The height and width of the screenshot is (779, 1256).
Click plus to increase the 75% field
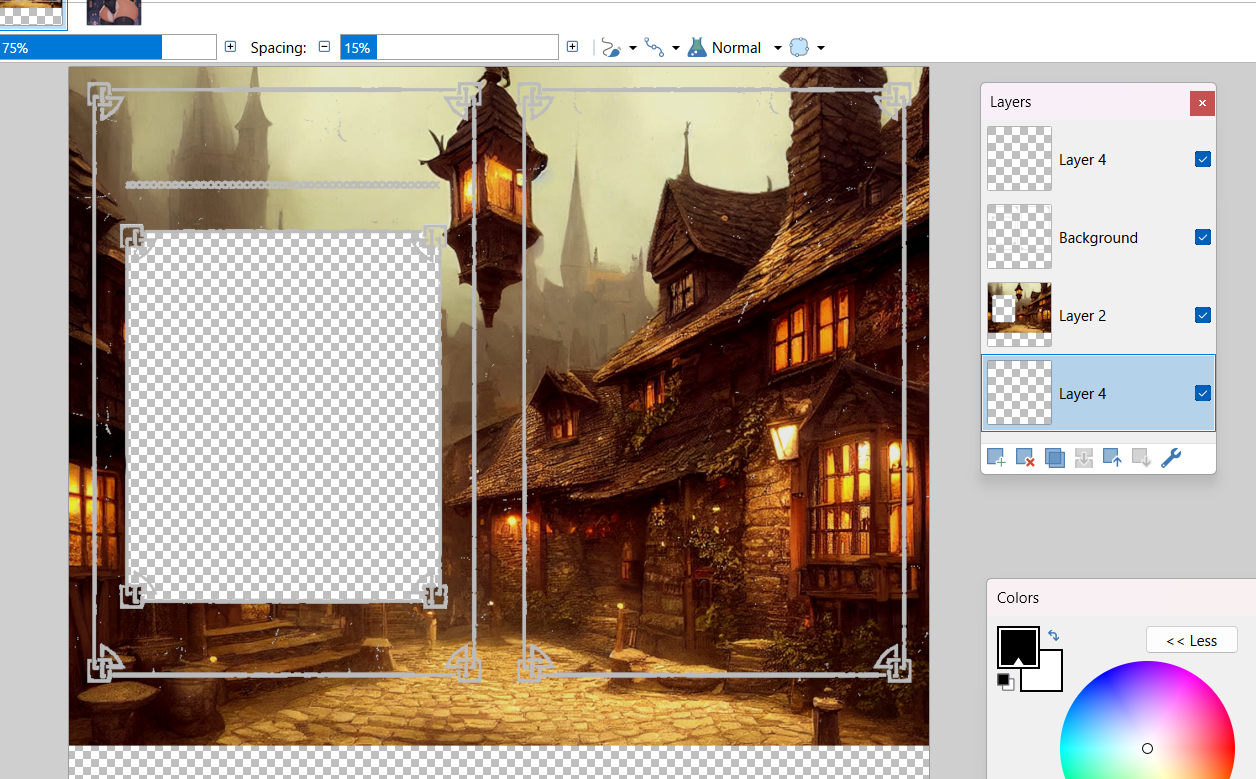coord(231,47)
